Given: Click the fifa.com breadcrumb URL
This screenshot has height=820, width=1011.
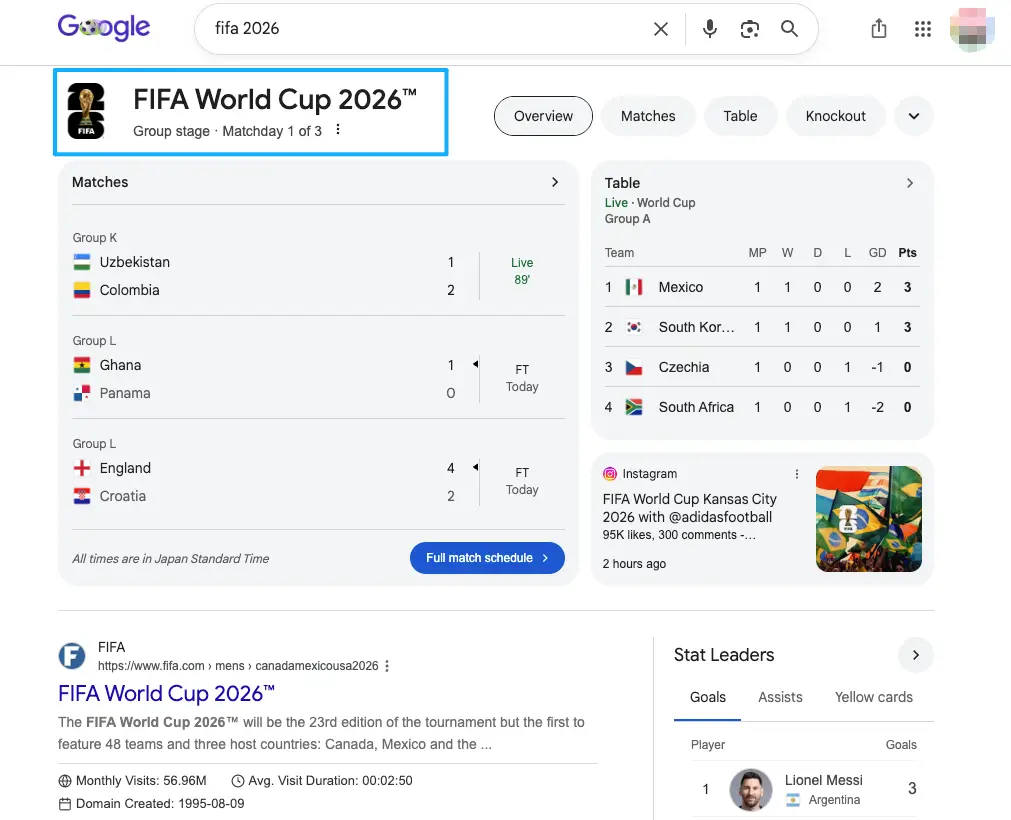Looking at the screenshot, I should (238, 666).
